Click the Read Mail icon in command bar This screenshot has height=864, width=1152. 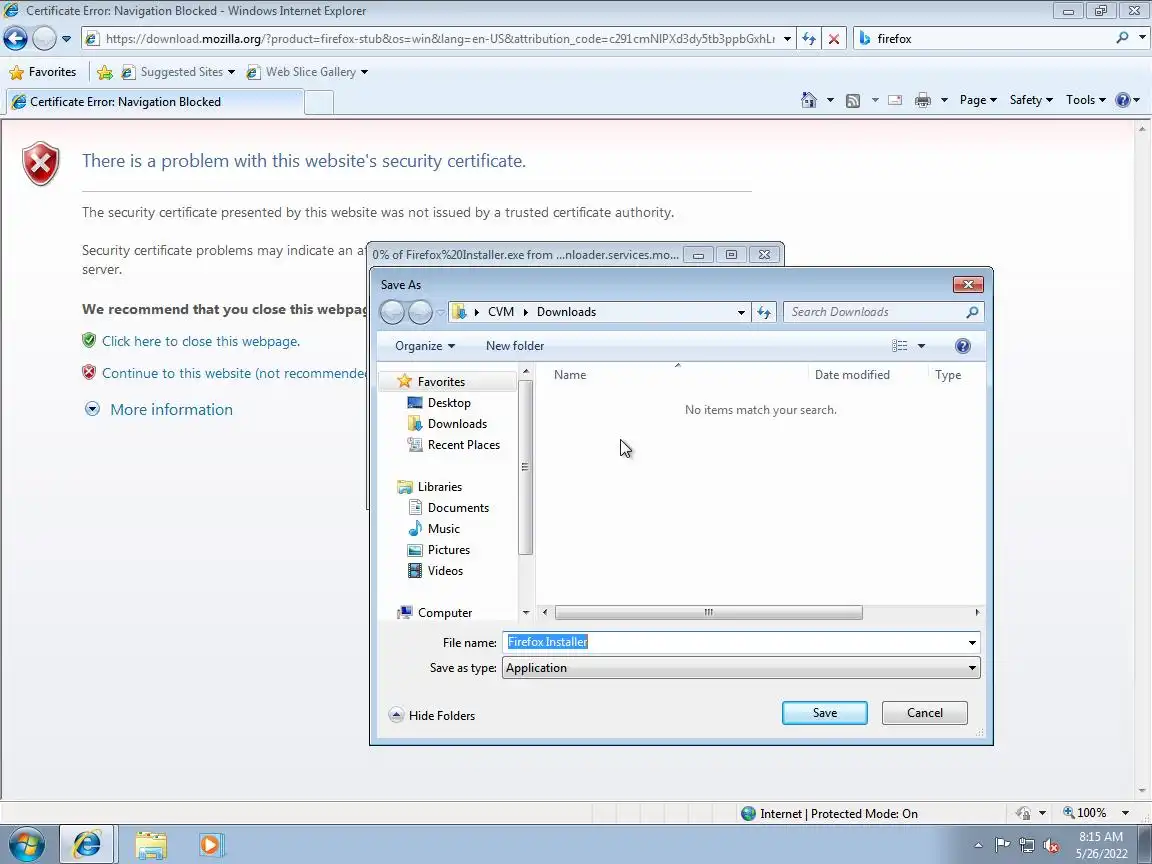895,101
